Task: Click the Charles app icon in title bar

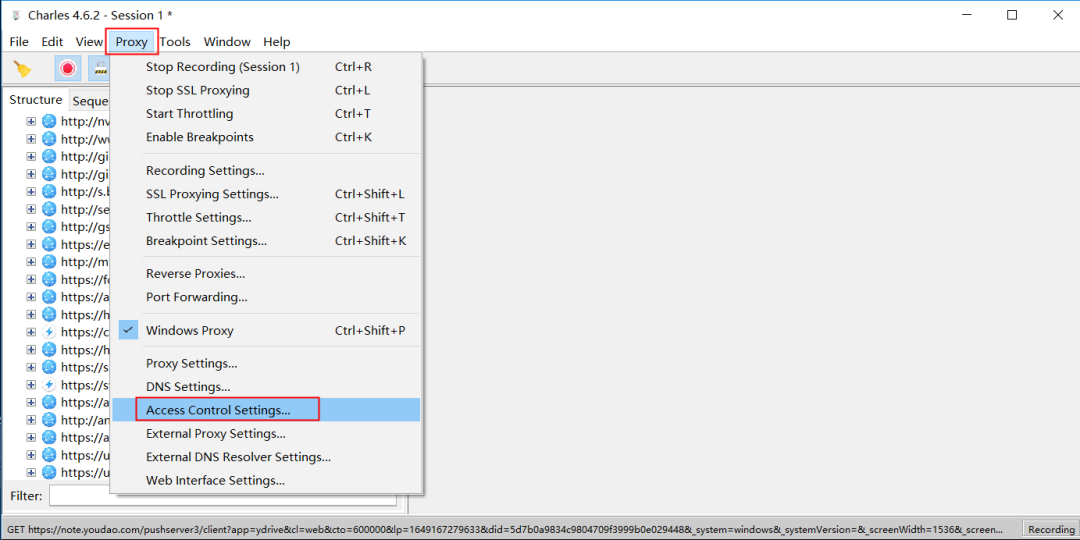Action: [x=16, y=15]
